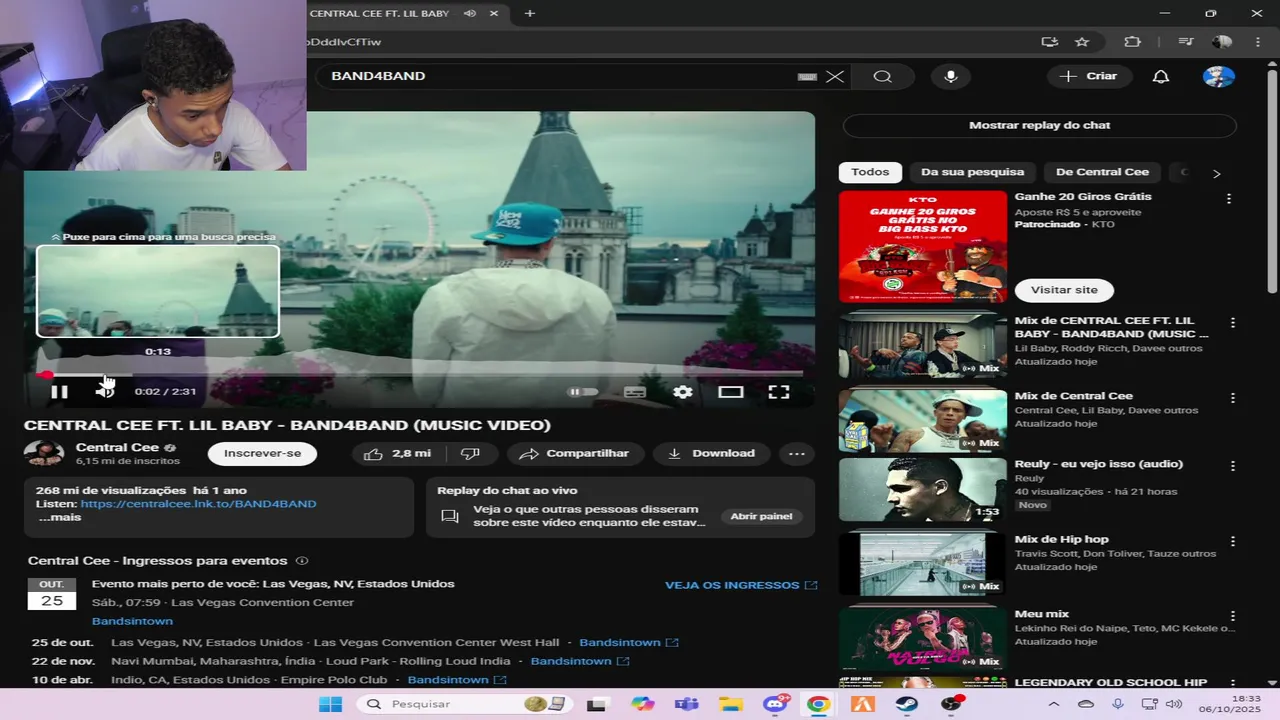The width and height of the screenshot is (1280, 720).
Task: Open options for Mix de Central Cee
Action: coord(1233,398)
